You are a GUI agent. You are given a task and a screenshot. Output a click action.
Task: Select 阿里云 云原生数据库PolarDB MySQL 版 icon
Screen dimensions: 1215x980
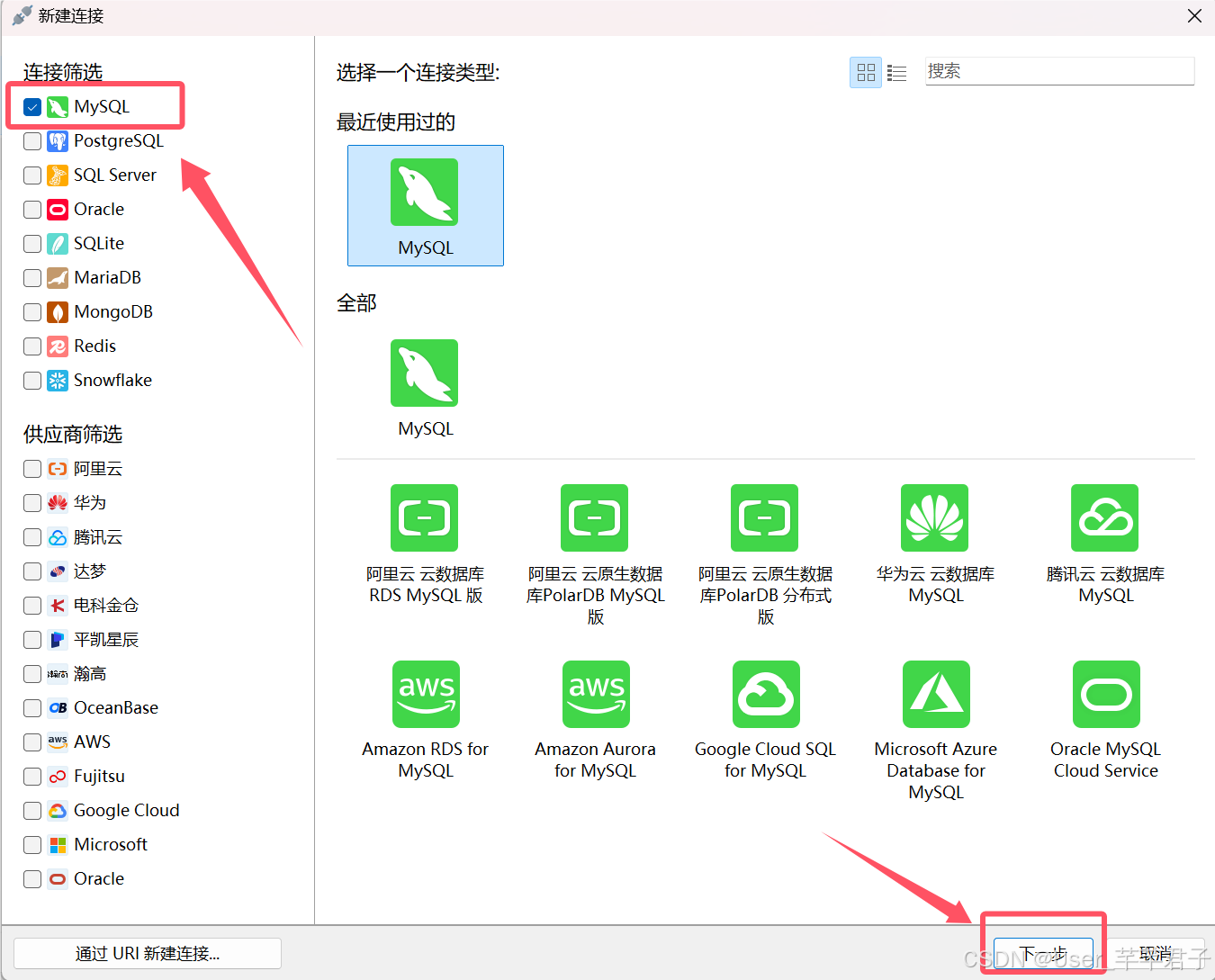(x=594, y=517)
